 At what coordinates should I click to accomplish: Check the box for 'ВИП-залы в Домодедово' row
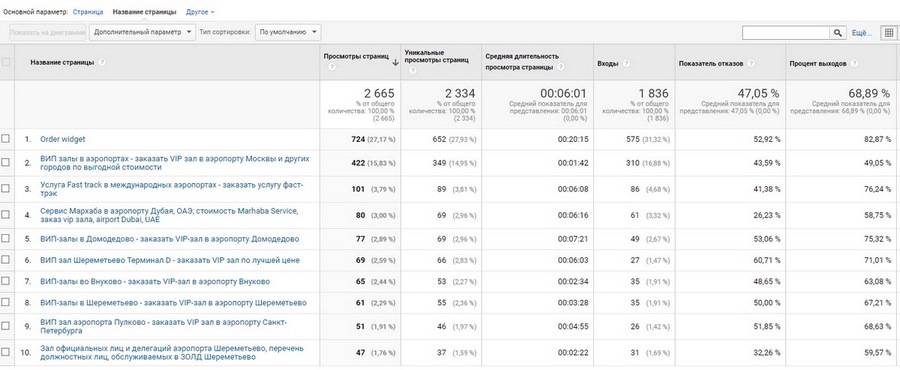click(6, 239)
